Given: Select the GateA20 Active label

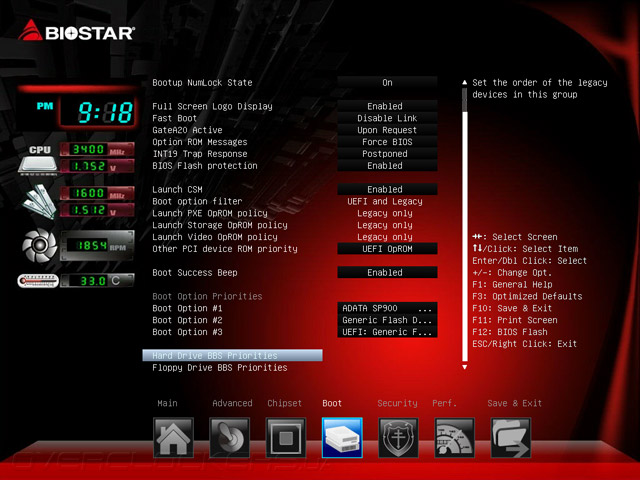Looking at the screenshot, I should coord(187,130).
